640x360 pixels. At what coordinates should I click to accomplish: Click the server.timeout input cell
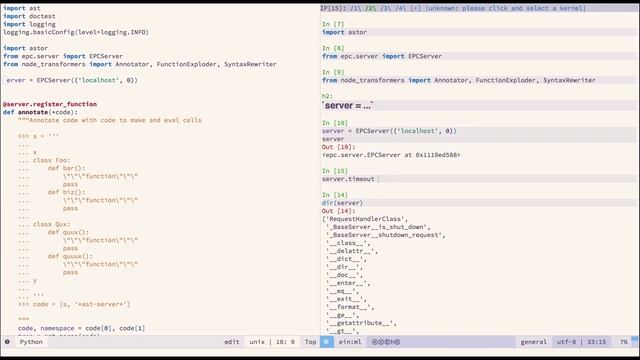[x=479, y=179]
